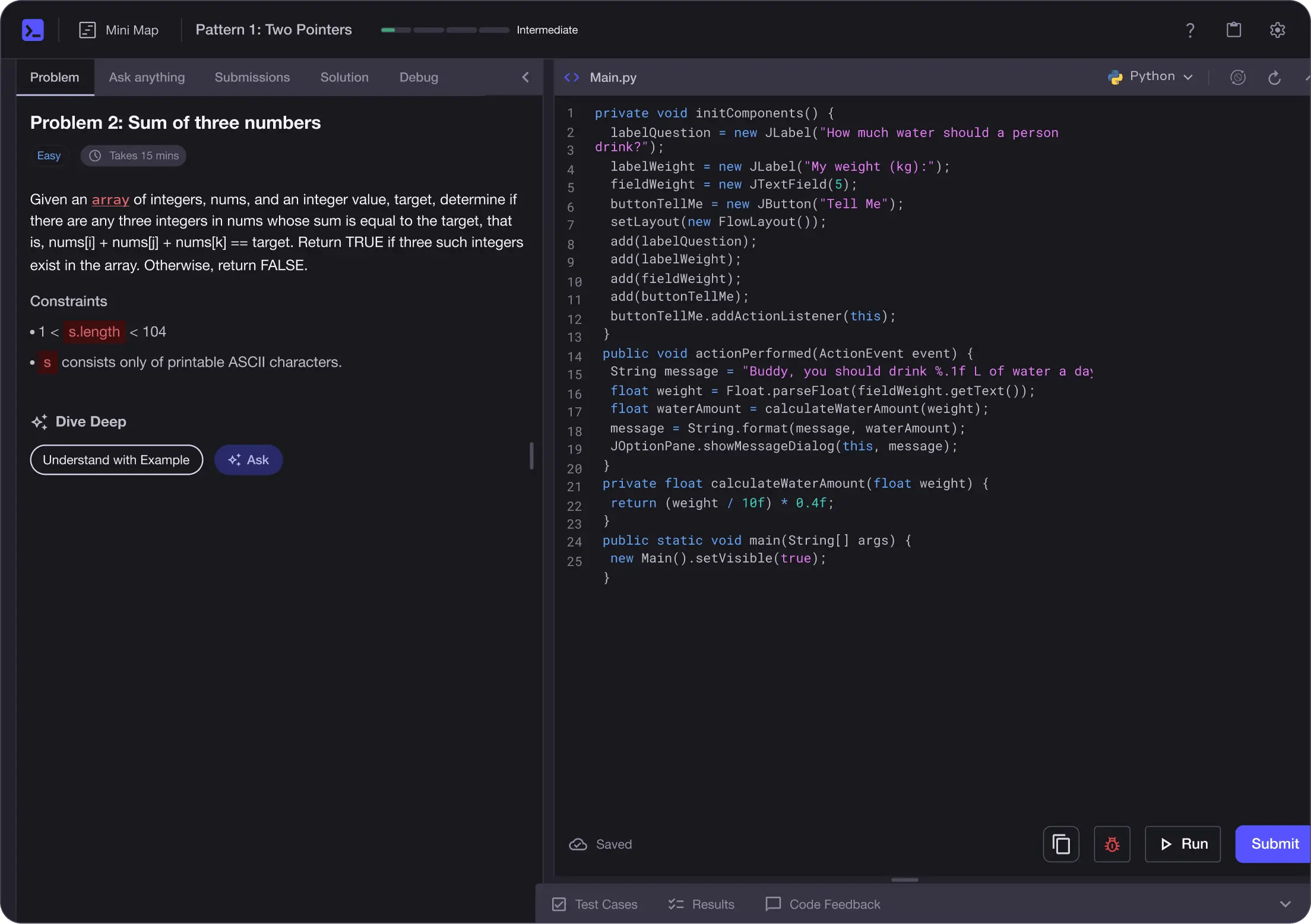Viewport: 1311px width, 924px height.
Task: Open the Mini Map panel
Action: [x=119, y=30]
